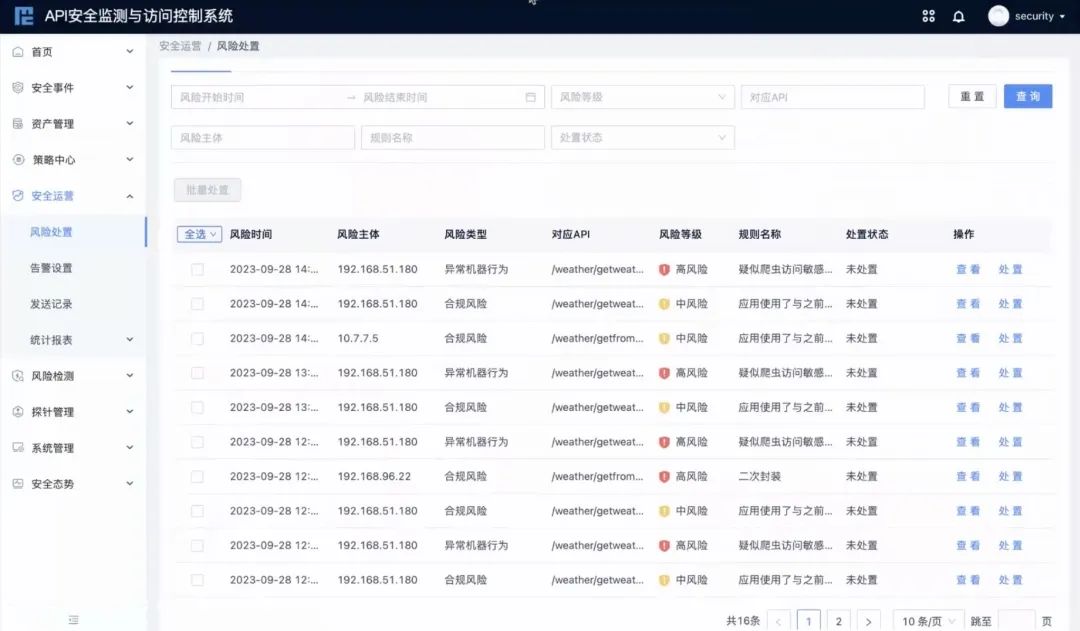Check the first table row checkbox
1080x631 pixels.
tap(197, 269)
